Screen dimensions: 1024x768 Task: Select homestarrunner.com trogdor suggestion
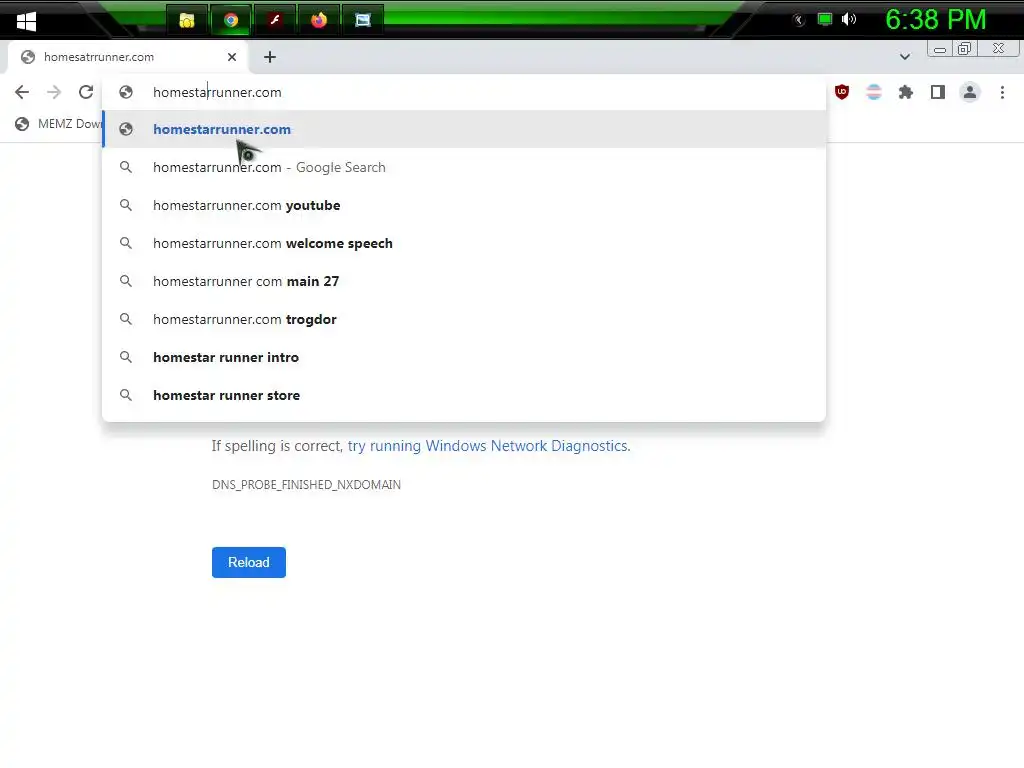[x=464, y=319]
